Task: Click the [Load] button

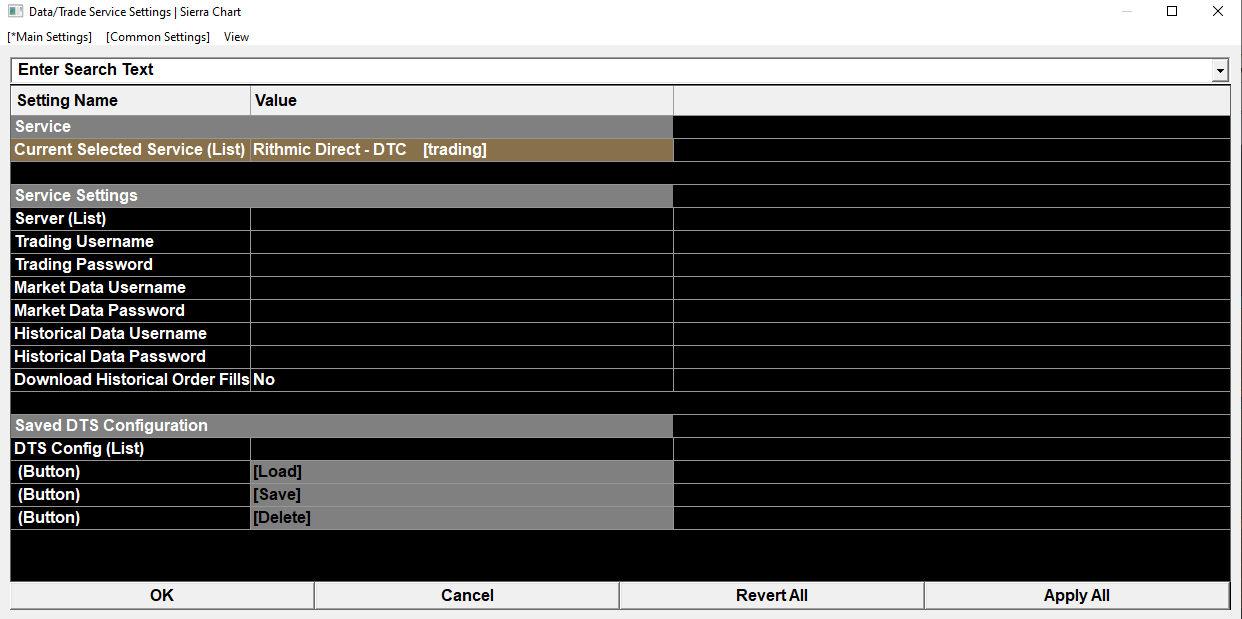Action: (462, 472)
